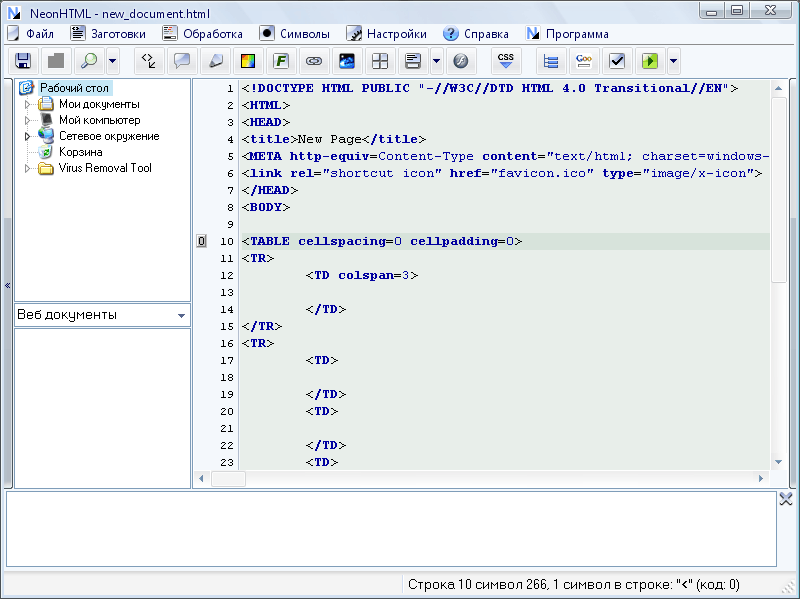Image resolution: width=800 pixels, height=599 pixels.
Task: Click the CSS toolbar button
Action: (506, 61)
